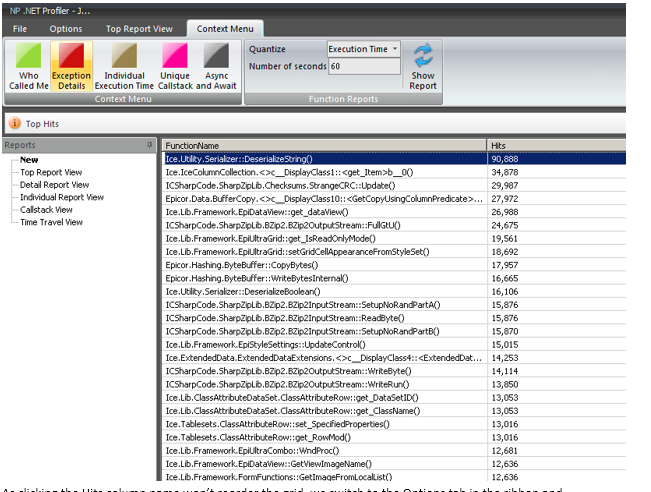Click the 29,987 hits cell

[x=557, y=186]
